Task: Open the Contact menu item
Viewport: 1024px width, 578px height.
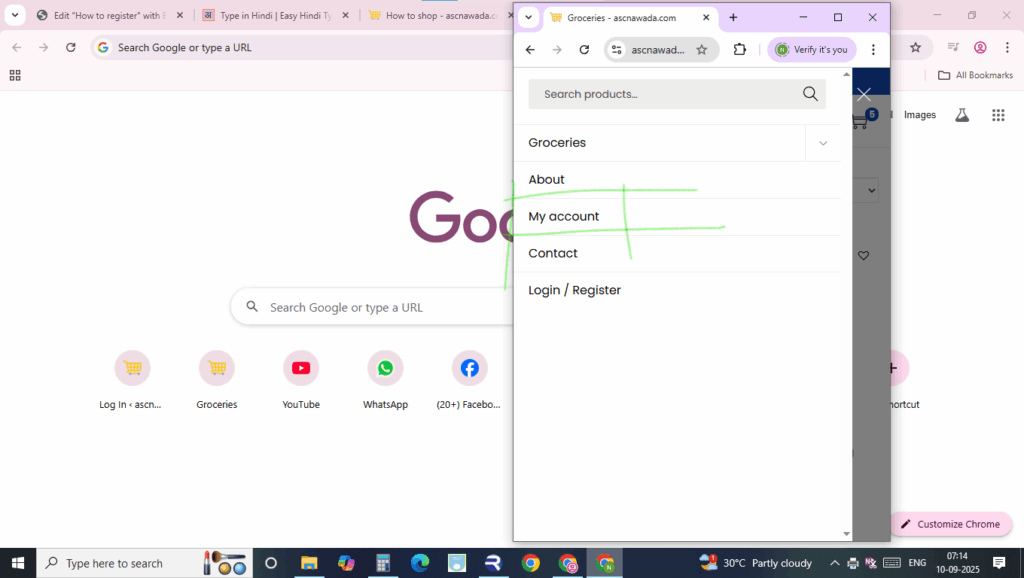Action: (553, 253)
